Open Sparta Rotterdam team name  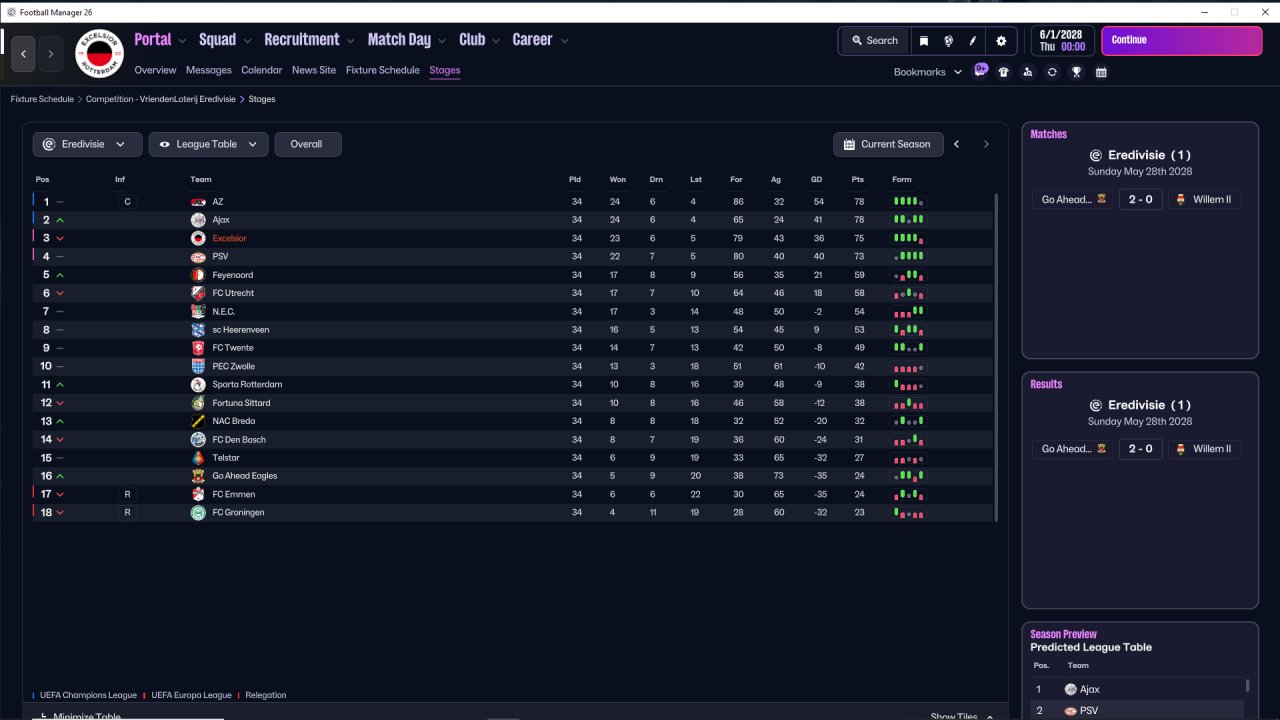click(247, 385)
